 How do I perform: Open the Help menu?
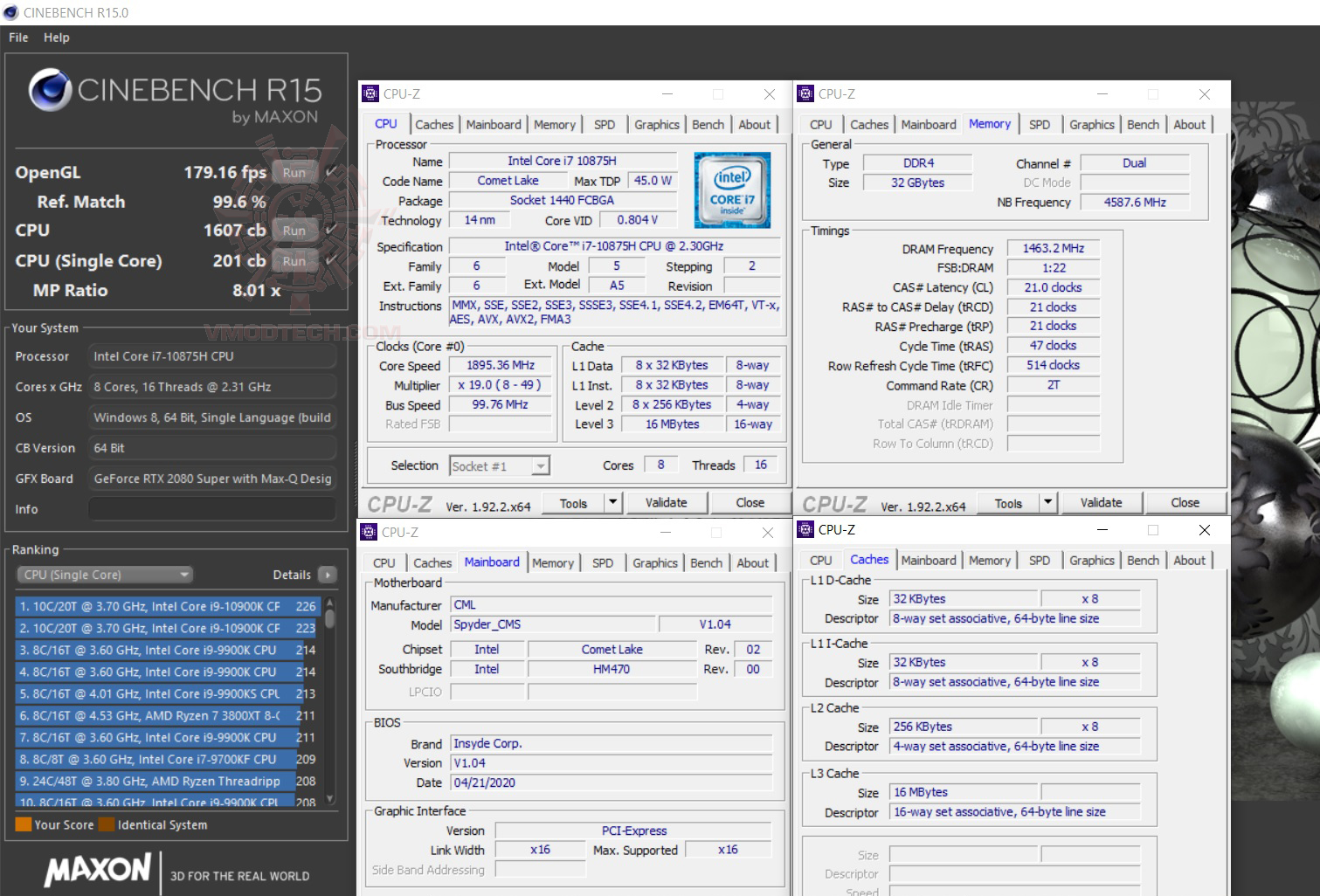point(57,38)
